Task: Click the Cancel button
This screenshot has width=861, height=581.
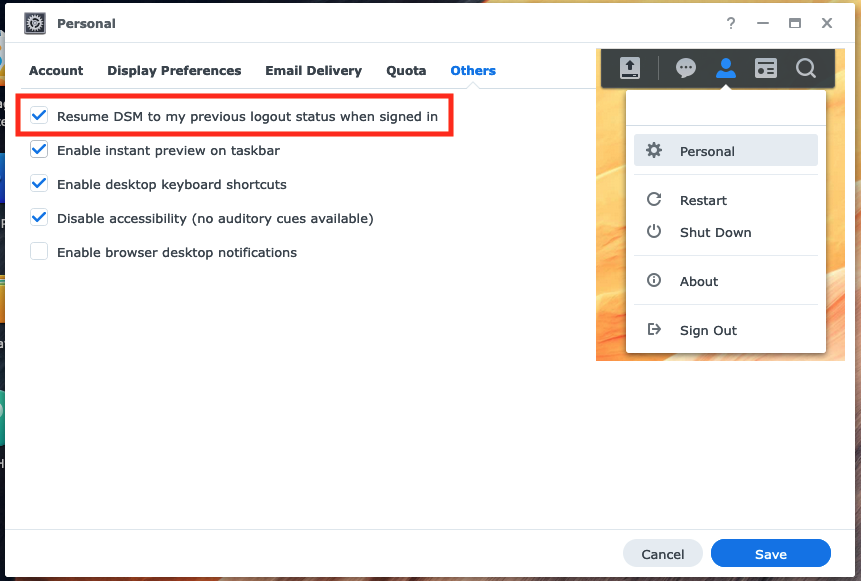Action: 662,554
